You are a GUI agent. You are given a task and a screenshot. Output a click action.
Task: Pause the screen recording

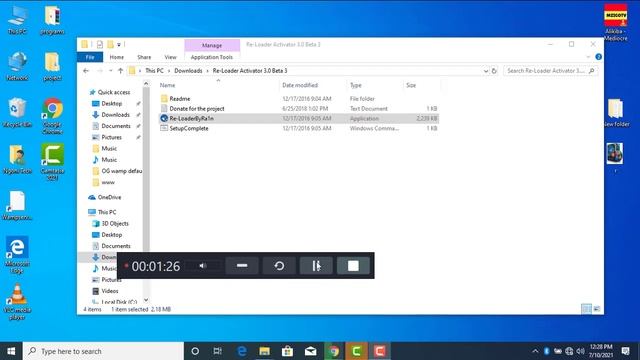pos(316,266)
